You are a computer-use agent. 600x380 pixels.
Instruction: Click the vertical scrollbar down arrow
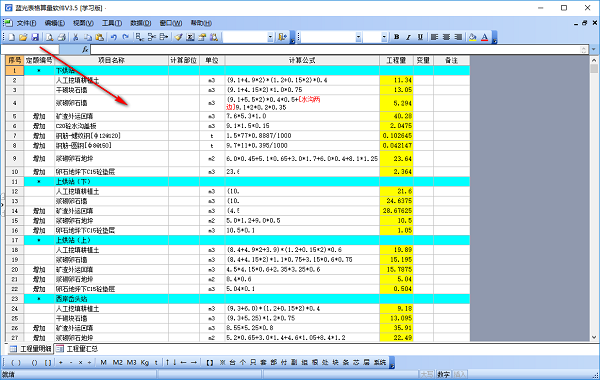coord(594,337)
